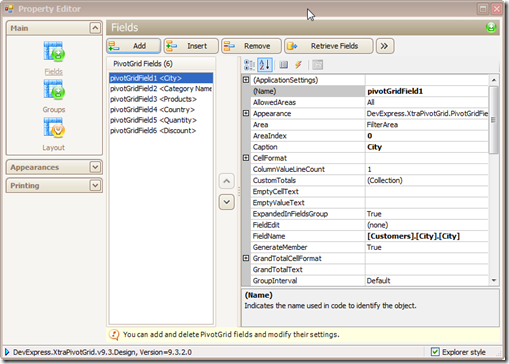
Task: Click the property grid scrollbar thumb
Action: point(494,120)
